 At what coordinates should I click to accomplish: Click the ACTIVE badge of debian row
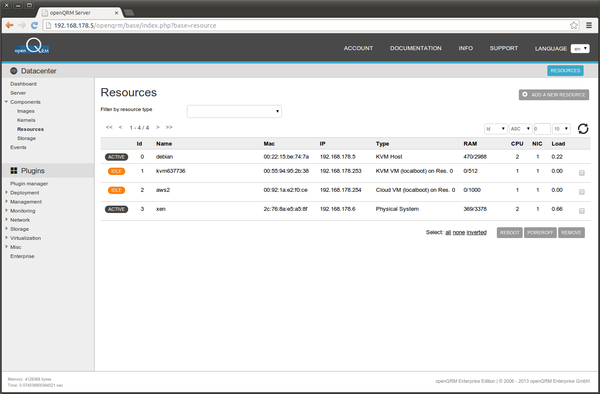[116, 157]
